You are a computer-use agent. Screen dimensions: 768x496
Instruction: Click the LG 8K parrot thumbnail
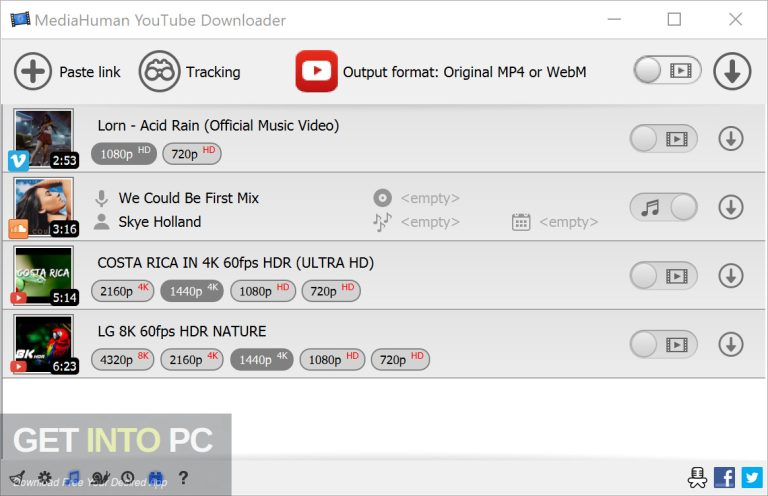(x=44, y=344)
